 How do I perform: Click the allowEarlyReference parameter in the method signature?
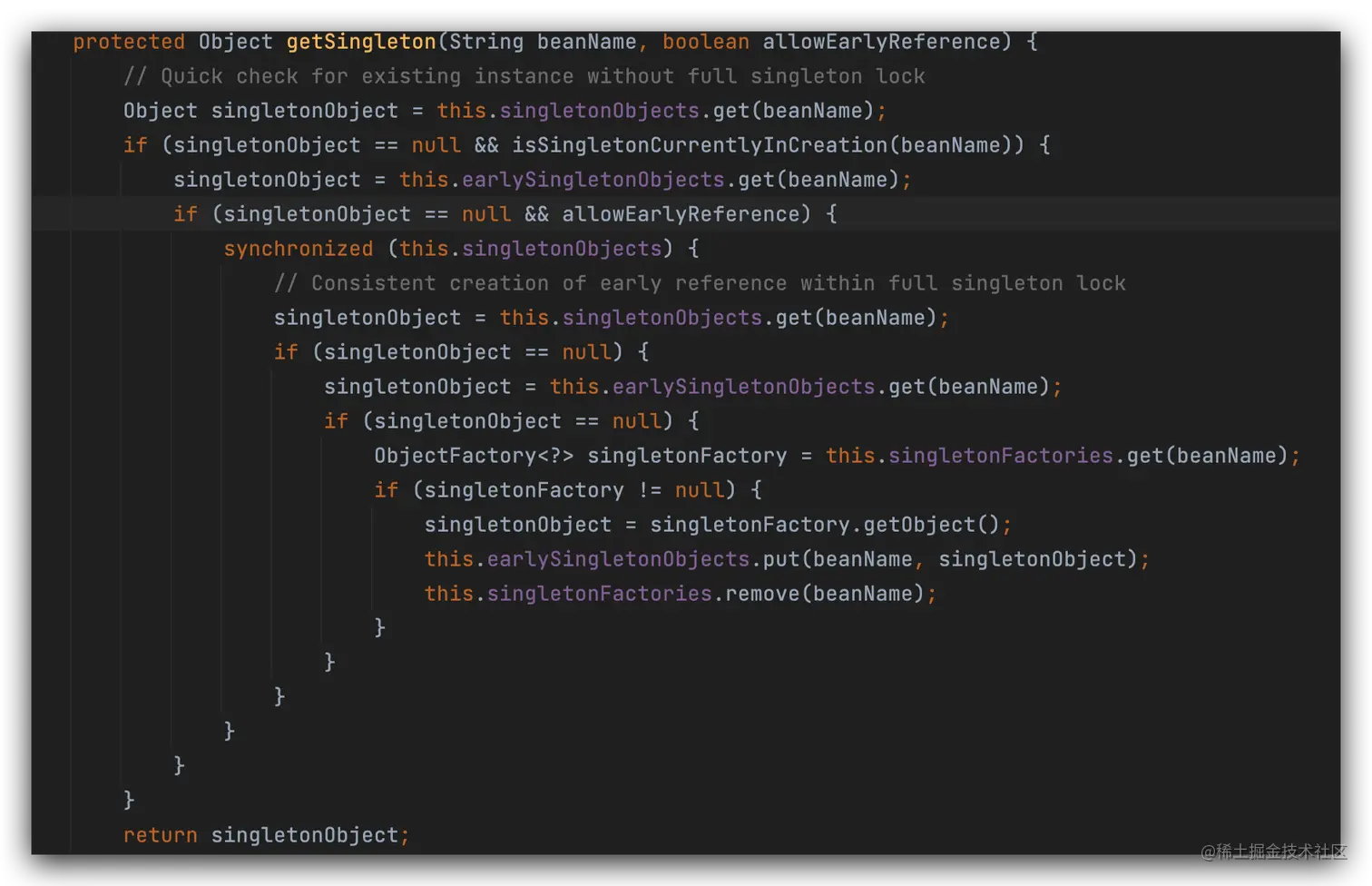[x=881, y=42]
